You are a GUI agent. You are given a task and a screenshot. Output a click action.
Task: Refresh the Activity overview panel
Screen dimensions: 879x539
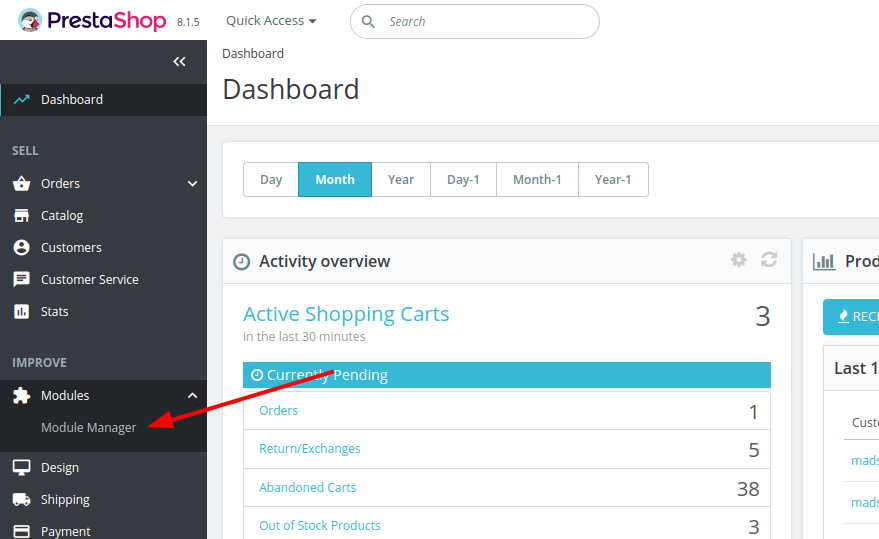click(769, 260)
